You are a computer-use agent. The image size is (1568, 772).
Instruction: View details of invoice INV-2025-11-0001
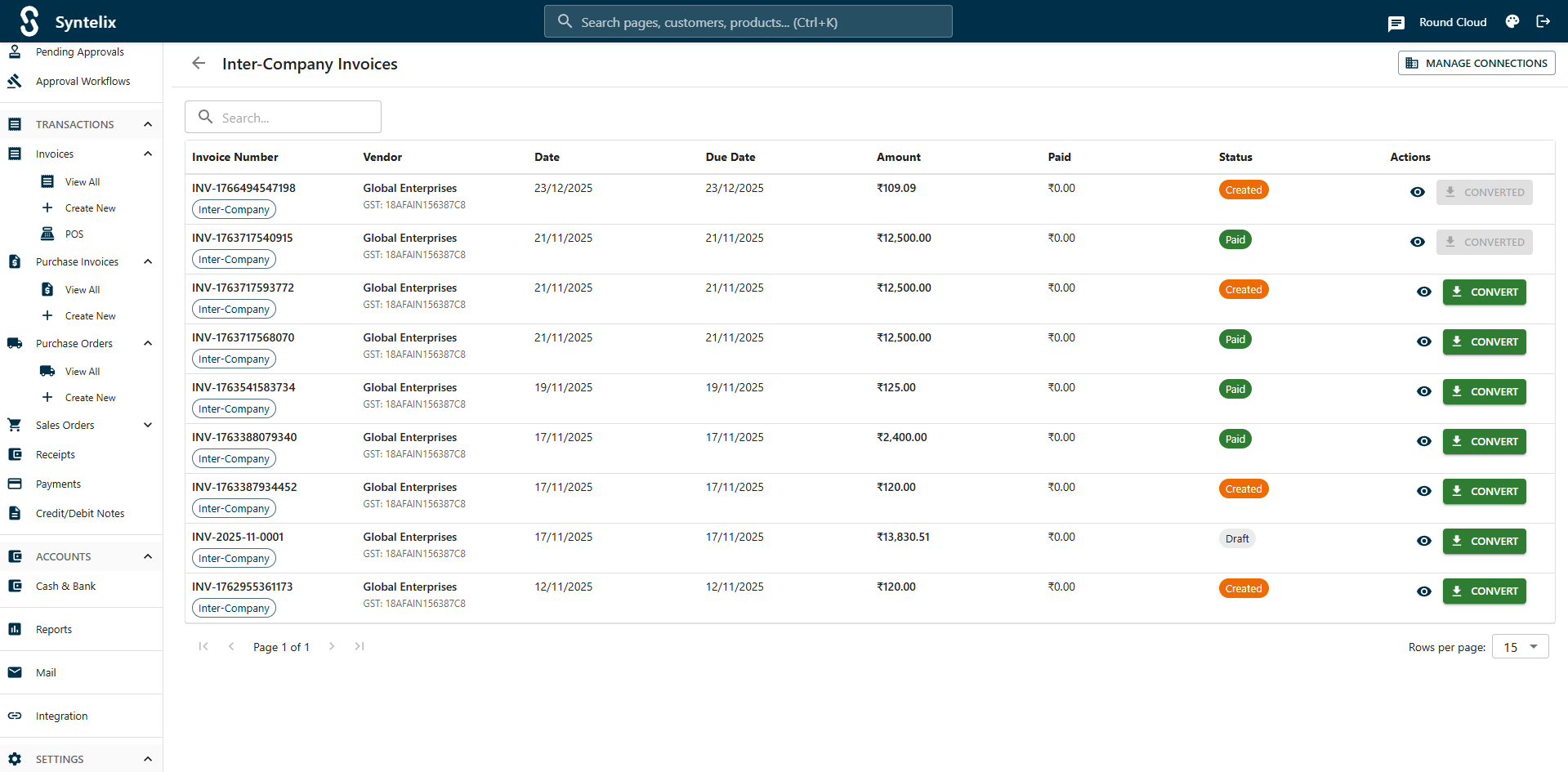[x=1423, y=541]
